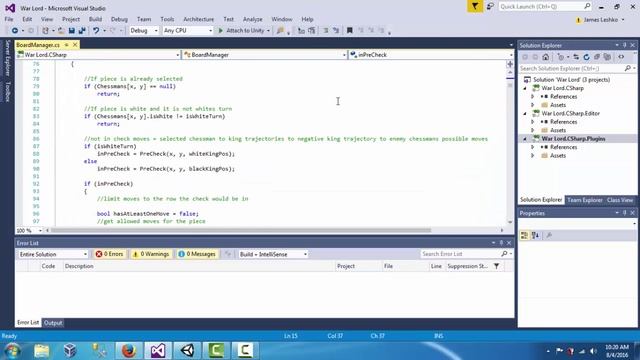Open the Debug menu
The image size is (640, 360).
[119, 19]
